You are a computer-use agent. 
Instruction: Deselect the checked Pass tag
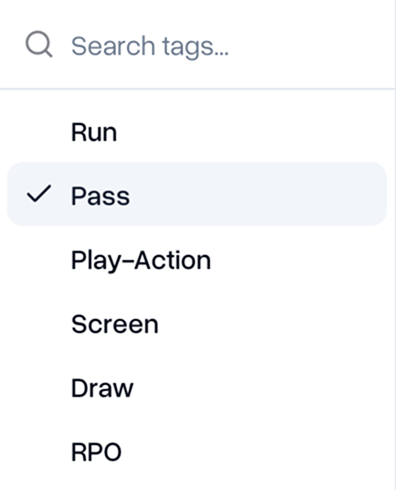tap(197, 194)
